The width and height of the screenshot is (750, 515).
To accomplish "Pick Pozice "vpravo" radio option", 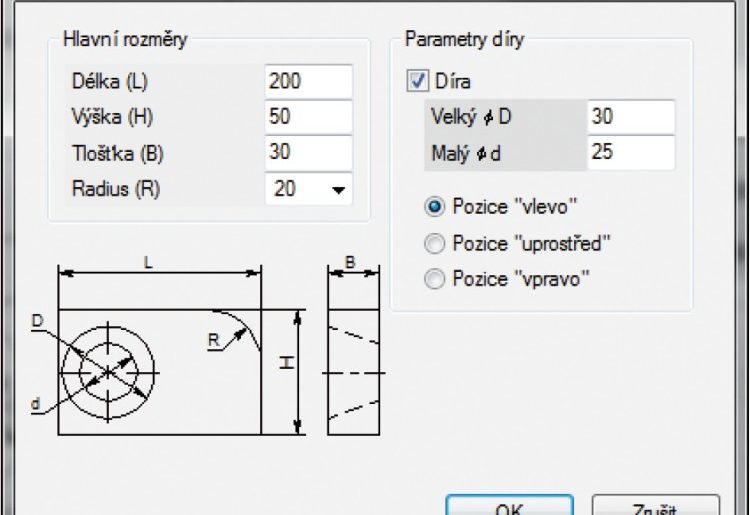I will coord(435,279).
